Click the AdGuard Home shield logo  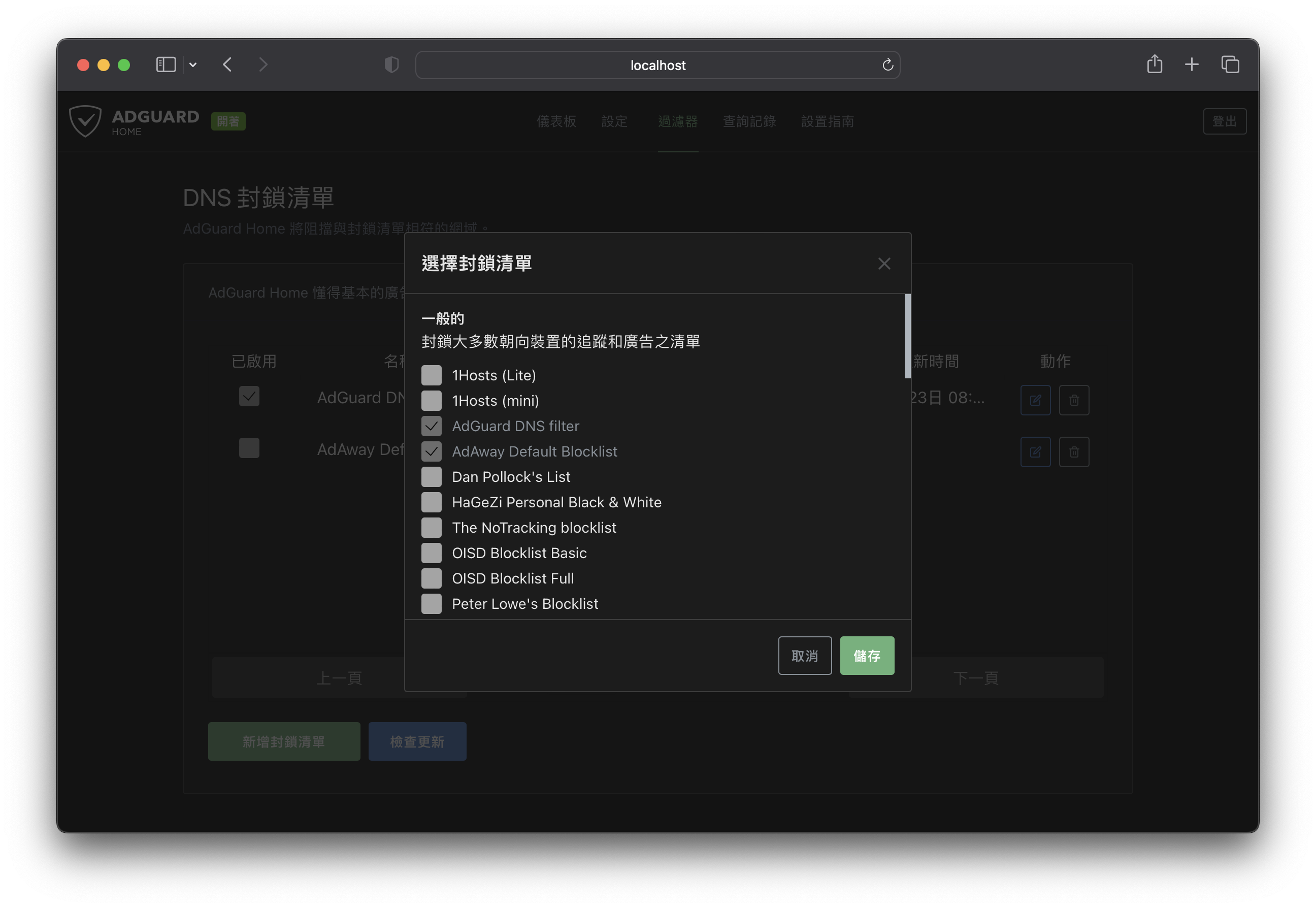point(85,121)
